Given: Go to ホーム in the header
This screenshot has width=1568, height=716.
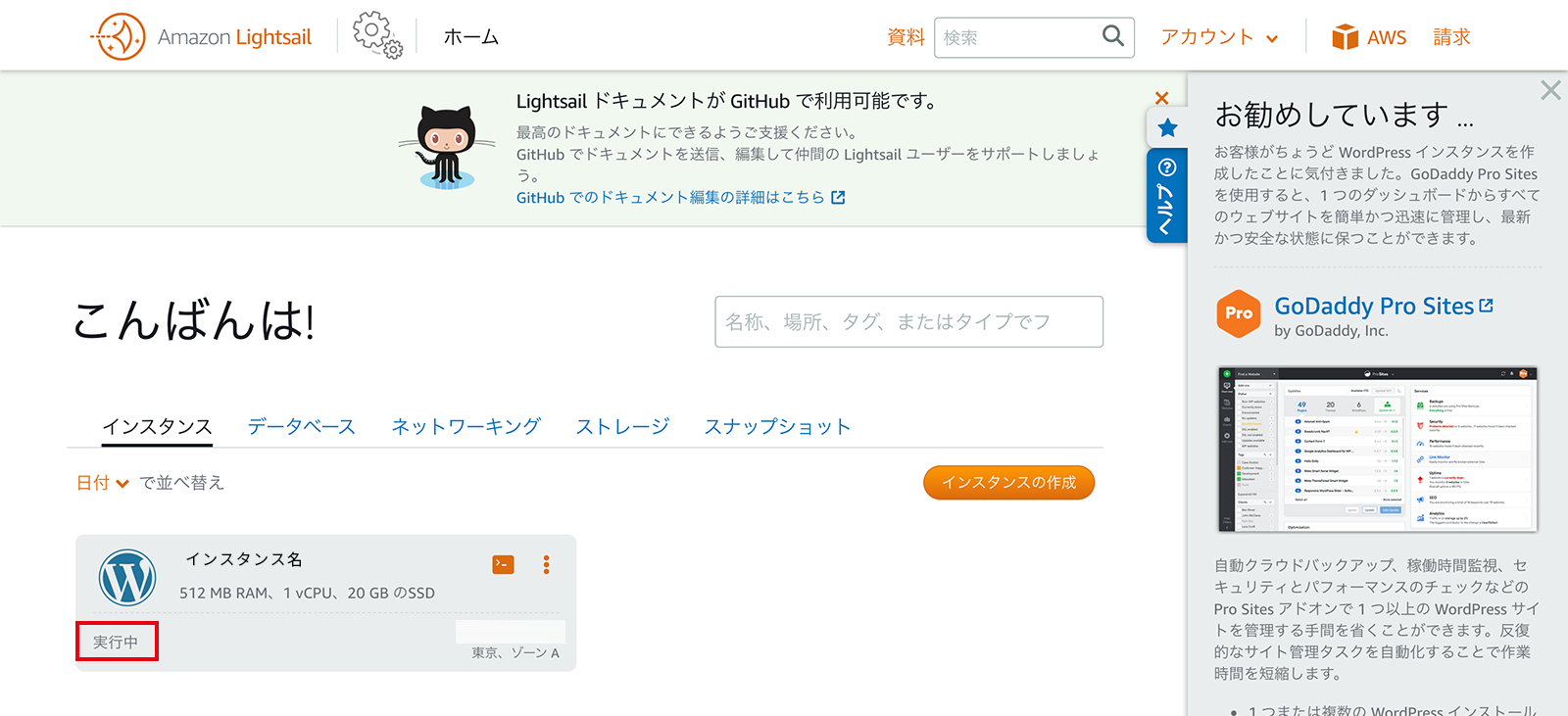Looking at the screenshot, I should [x=470, y=37].
